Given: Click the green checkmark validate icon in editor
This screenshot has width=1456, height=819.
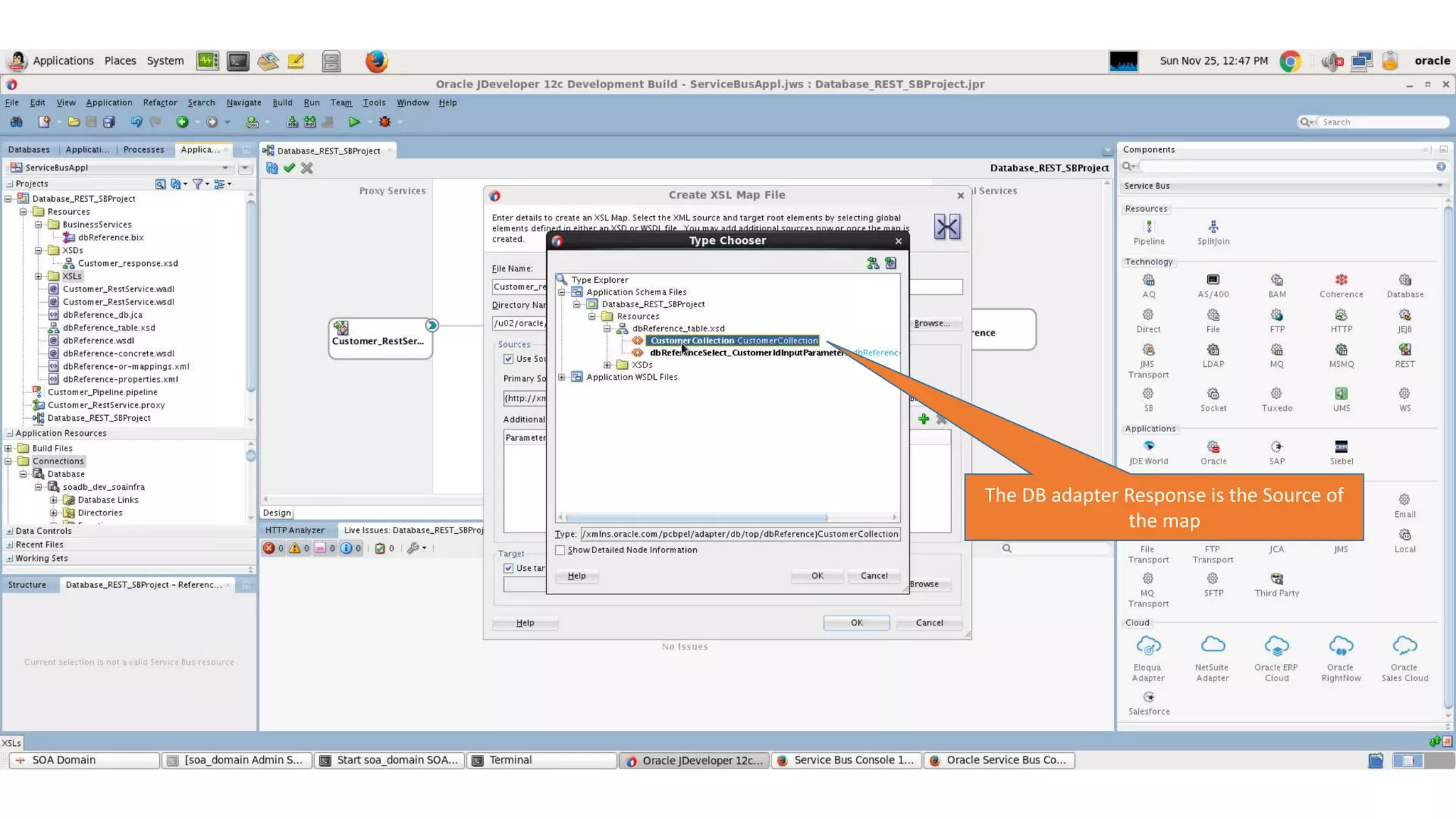Looking at the screenshot, I should pyautogui.click(x=289, y=168).
